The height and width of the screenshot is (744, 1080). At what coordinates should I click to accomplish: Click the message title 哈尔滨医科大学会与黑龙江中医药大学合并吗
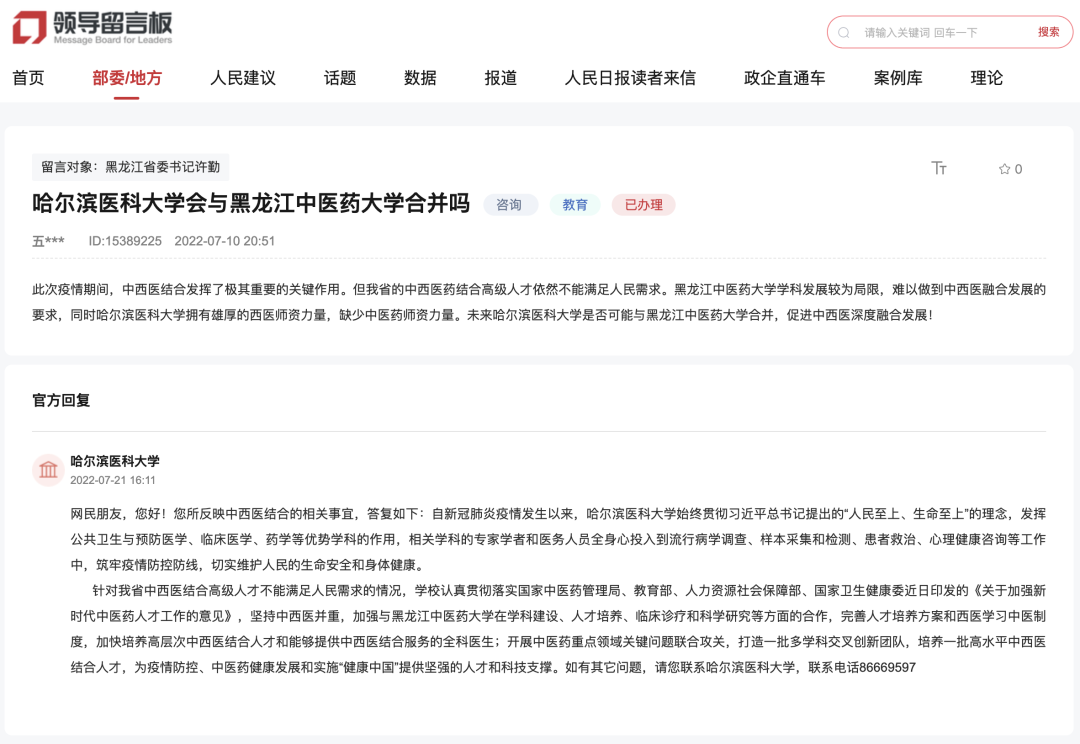point(251,203)
